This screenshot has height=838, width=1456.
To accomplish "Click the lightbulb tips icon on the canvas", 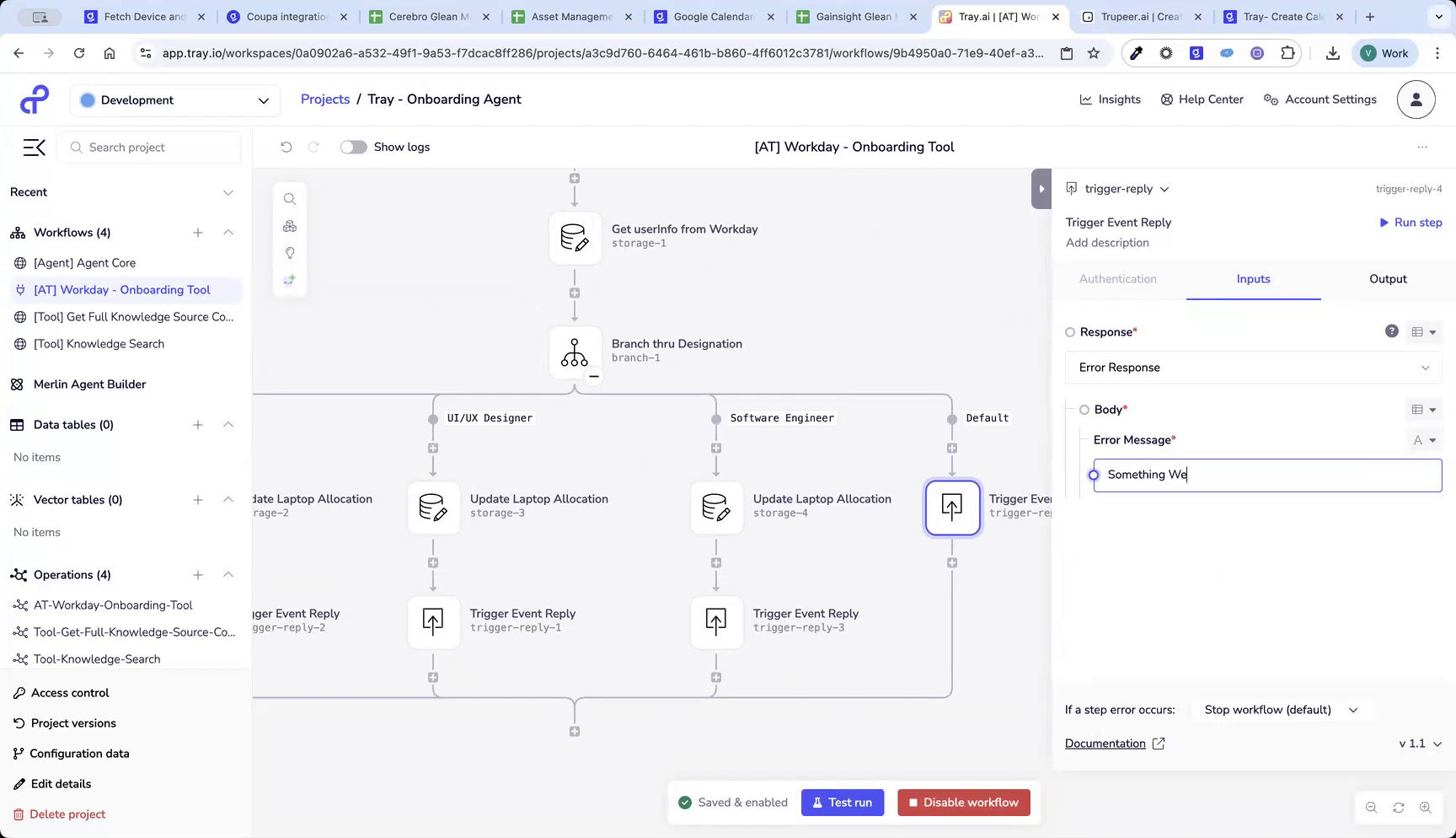I will coord(290,253).
